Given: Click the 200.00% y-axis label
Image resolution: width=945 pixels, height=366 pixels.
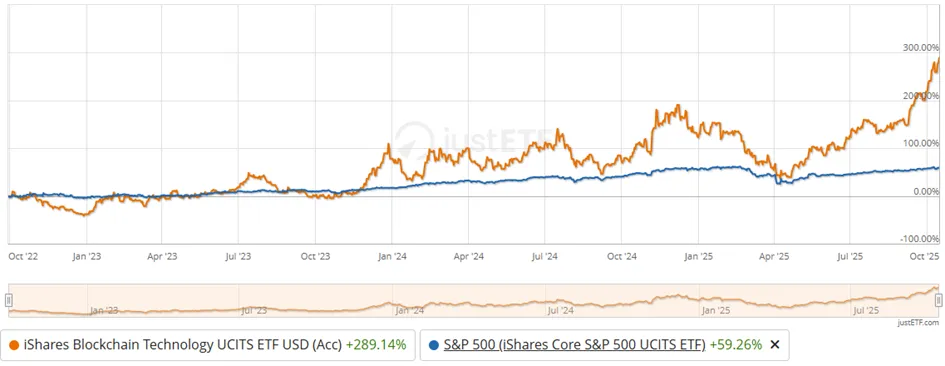Looking at the screenshot, I should click(921, 96).
